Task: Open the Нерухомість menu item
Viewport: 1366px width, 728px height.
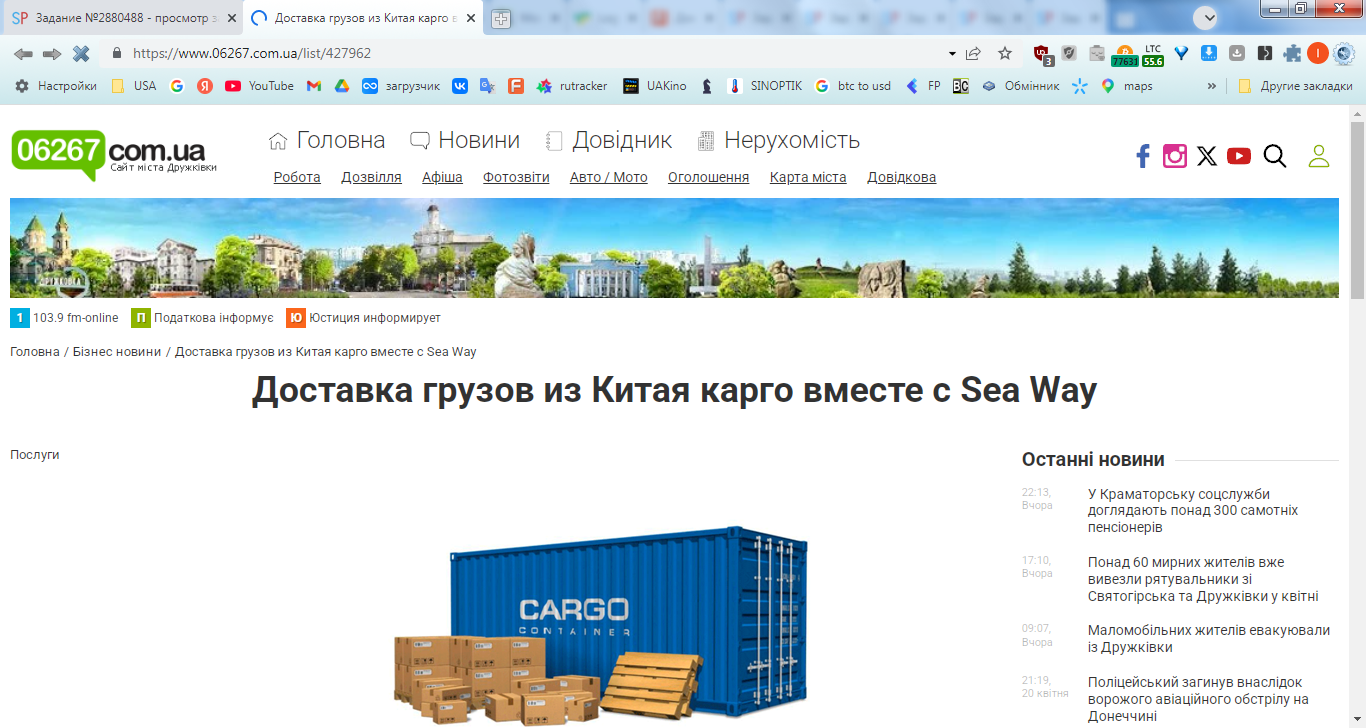Action: coord(778,140)
